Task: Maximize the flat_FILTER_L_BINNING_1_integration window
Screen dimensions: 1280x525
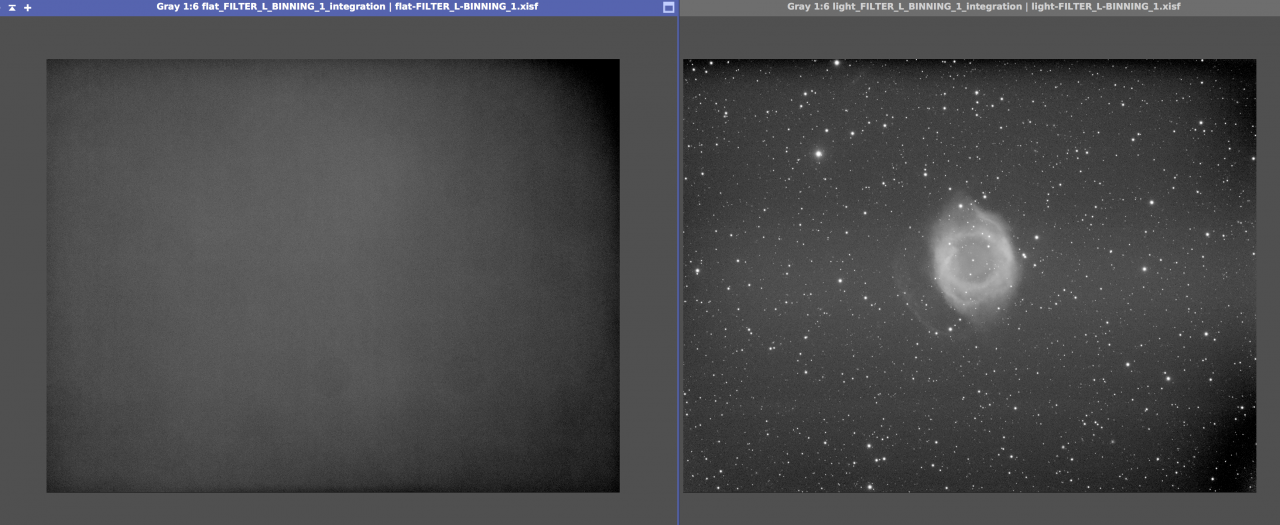Action: (x=669, y=7)
